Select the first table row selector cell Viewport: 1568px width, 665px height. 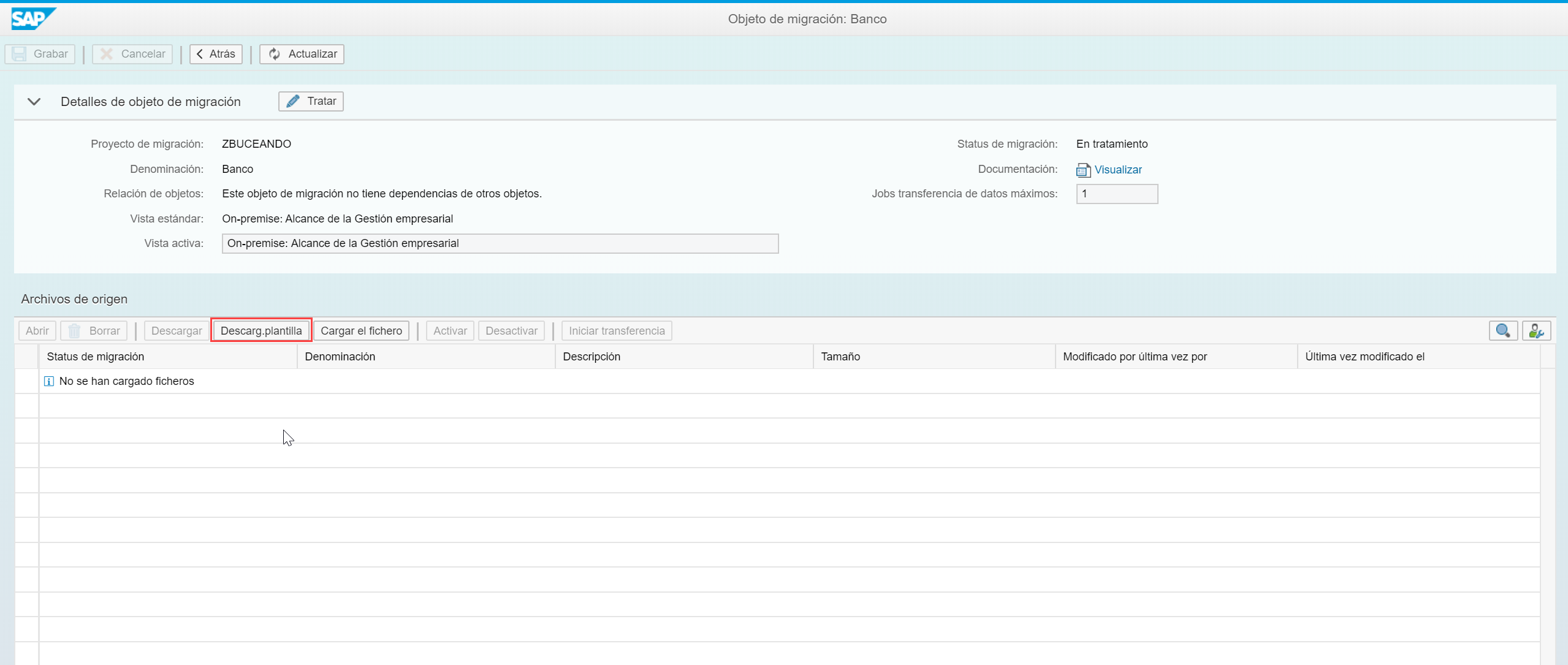point(27,381)
